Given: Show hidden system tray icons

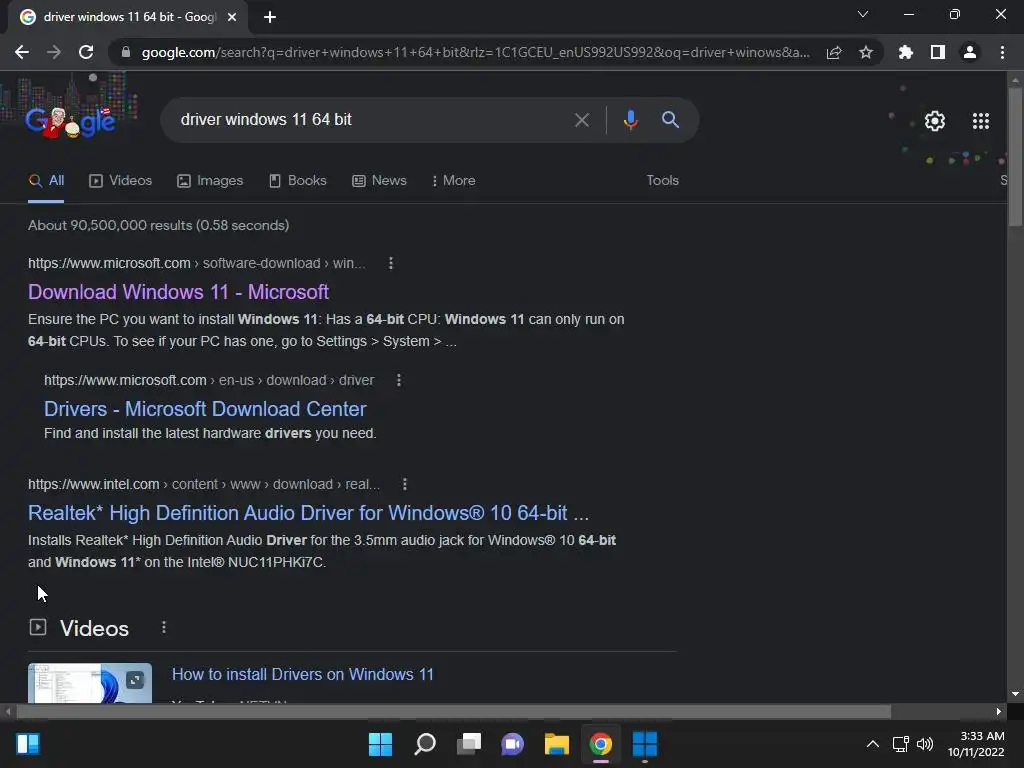Looking at the screenshot, I should [x=872, y=744].
